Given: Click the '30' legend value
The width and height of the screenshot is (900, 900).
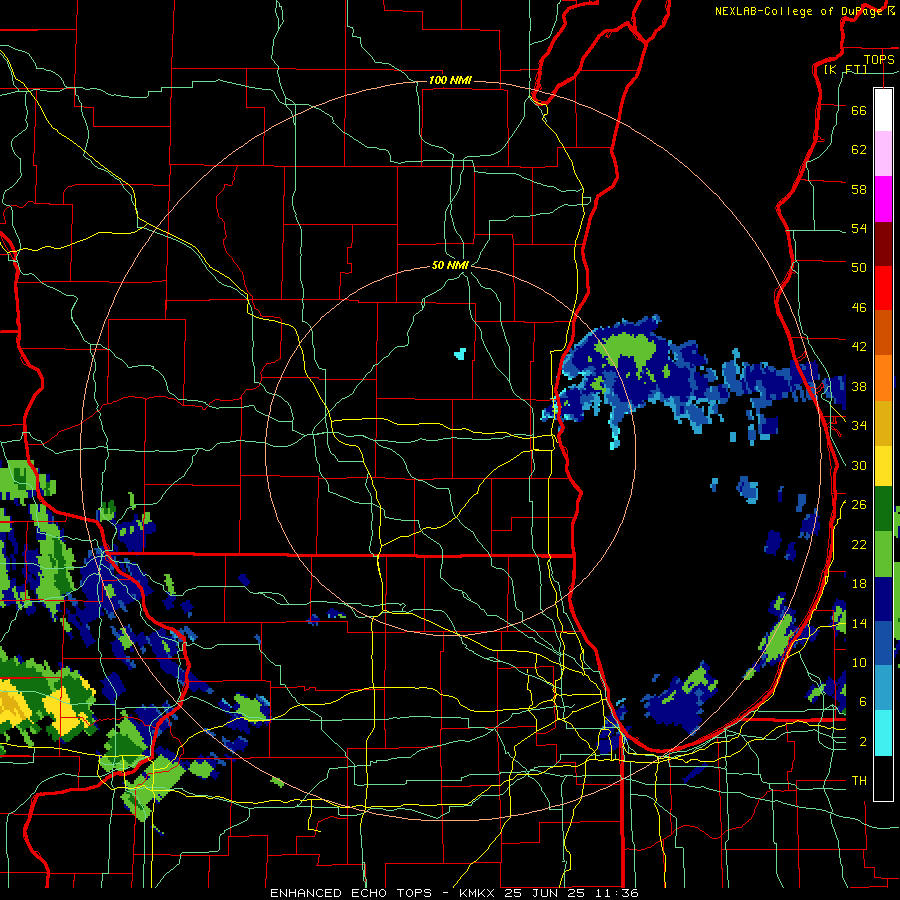Looking at the screenshot, I should pyautogui.click(x=859, y=465).
